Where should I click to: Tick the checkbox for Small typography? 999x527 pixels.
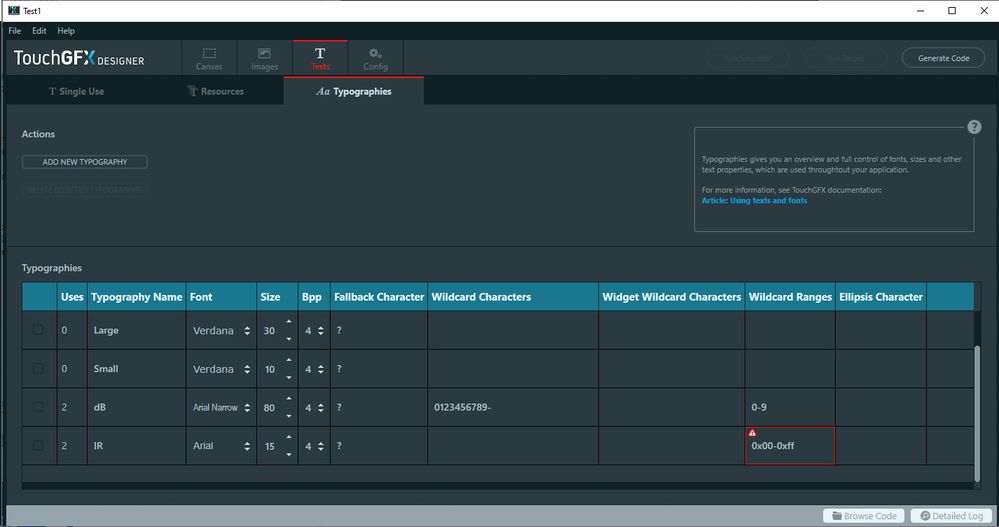click(38, 368)
